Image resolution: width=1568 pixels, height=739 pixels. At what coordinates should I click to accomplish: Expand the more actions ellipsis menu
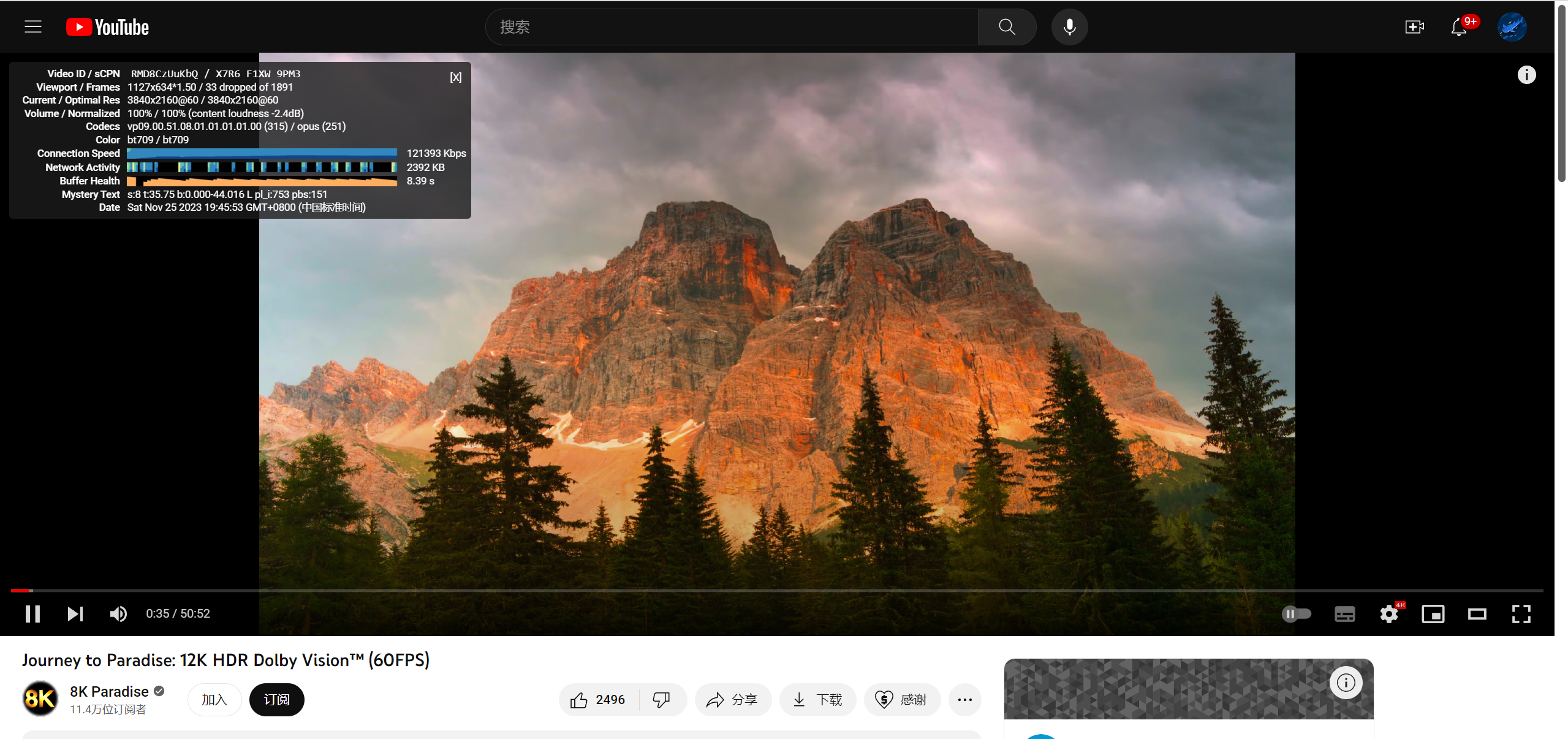[964, 700]
